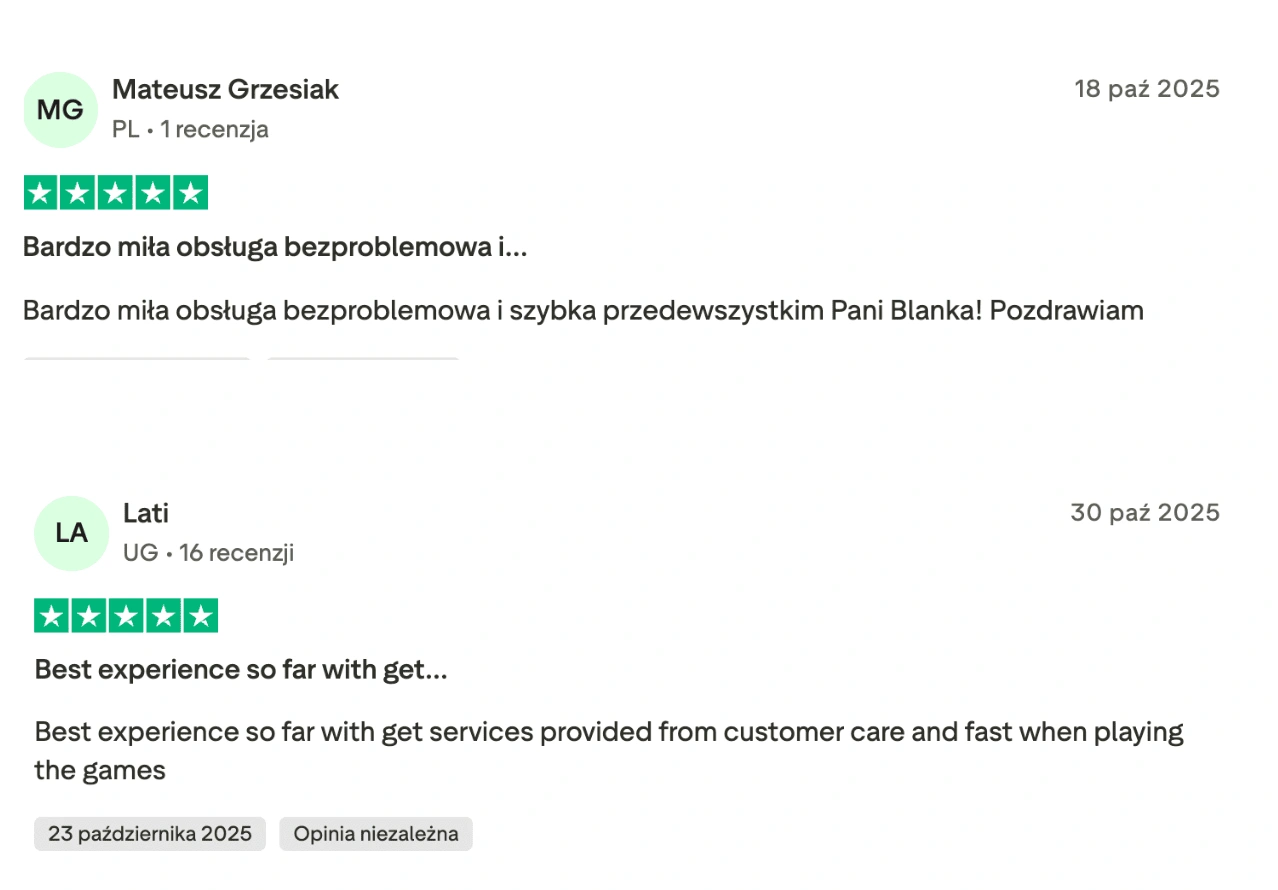Click last star in Lati's rating
1278x890 pixels.
(x=200, y=616)
